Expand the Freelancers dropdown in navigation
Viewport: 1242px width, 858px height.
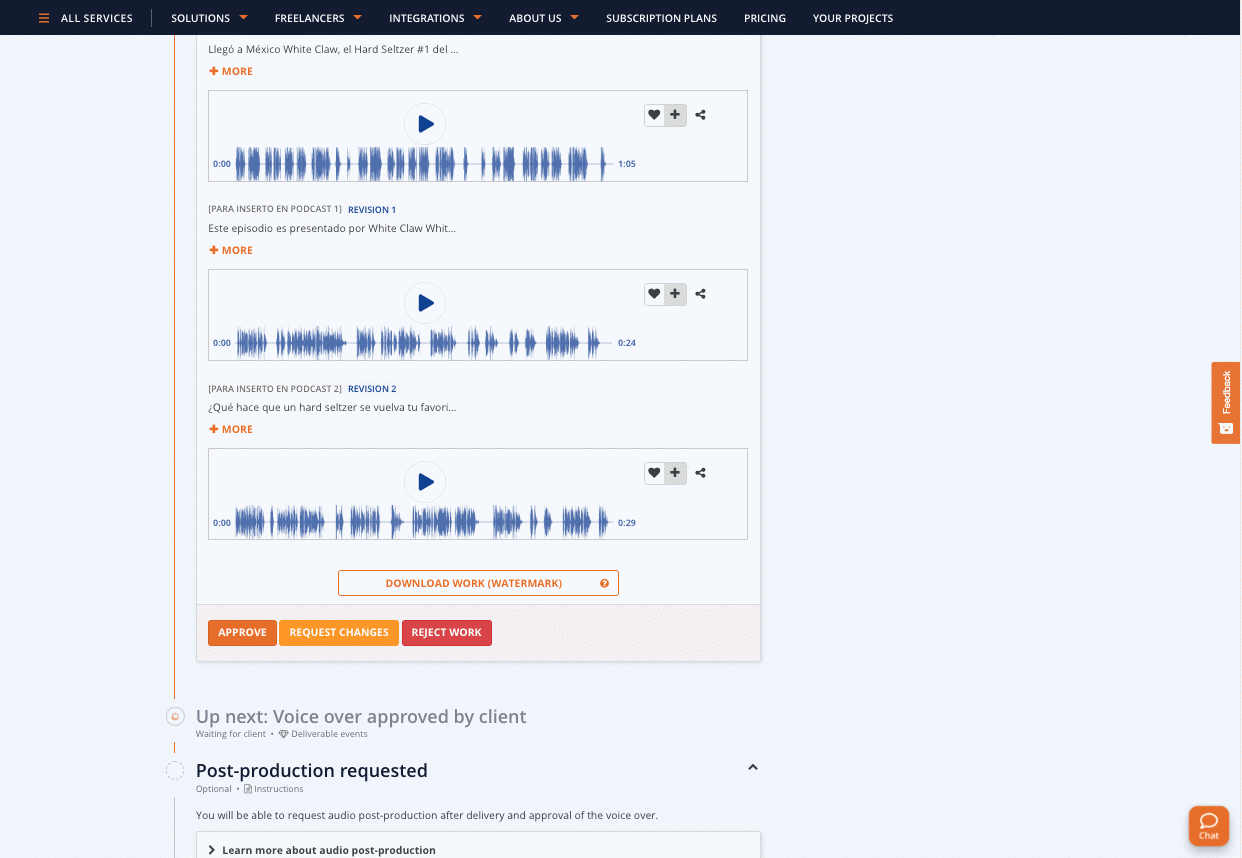tap(318, 18)
